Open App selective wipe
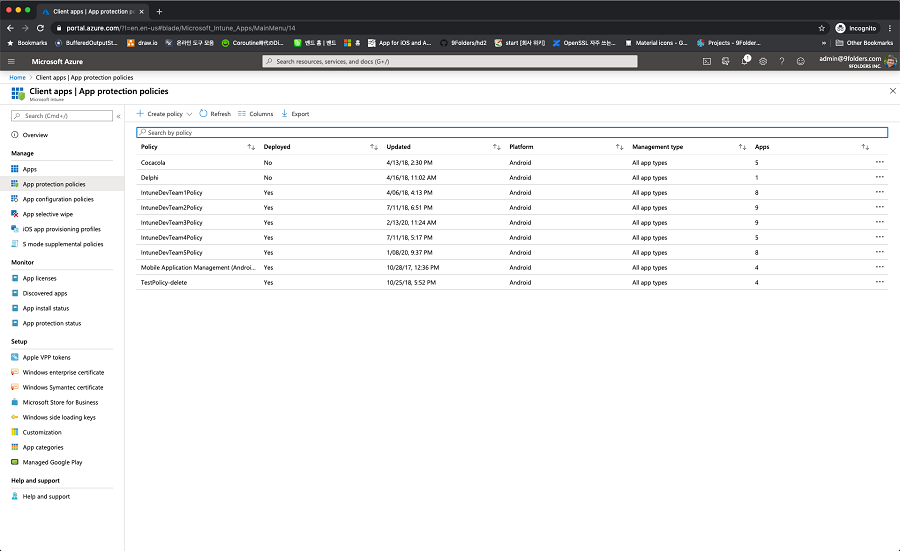Image resolution: width=900 pixels, height=551 pixels. click(x=48, y=214)
